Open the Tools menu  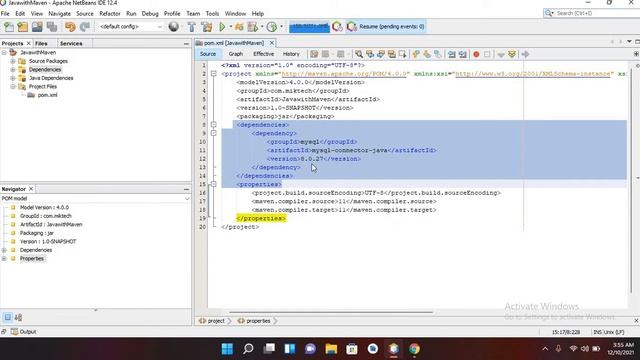pos(212,13)
